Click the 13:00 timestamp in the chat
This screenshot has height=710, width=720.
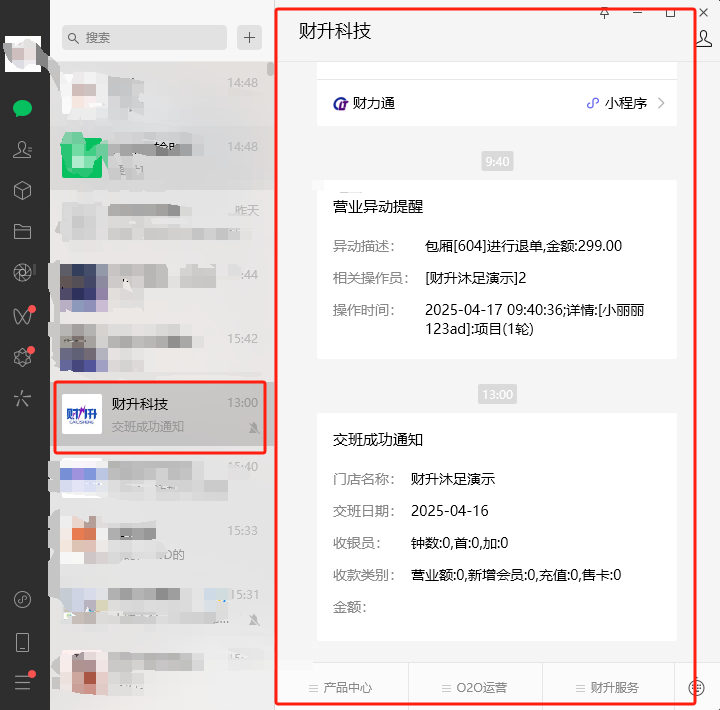click(x=497, y=394)
